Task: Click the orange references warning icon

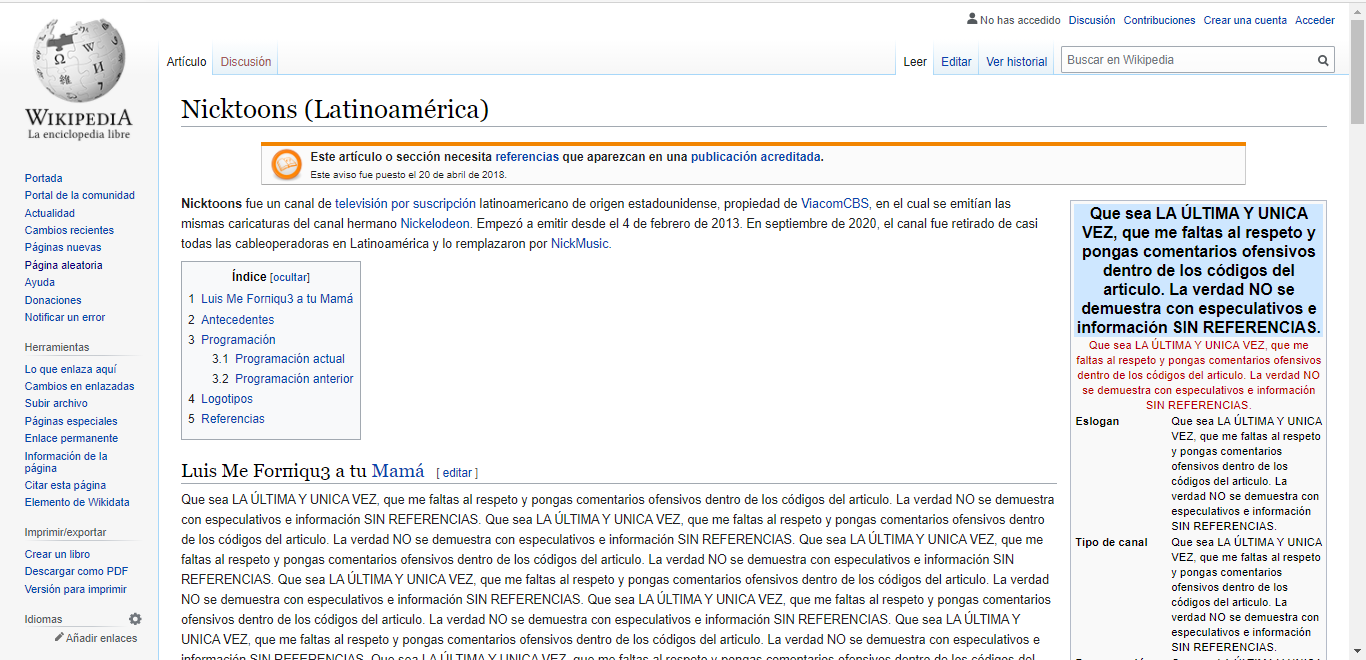Action: 287,165
